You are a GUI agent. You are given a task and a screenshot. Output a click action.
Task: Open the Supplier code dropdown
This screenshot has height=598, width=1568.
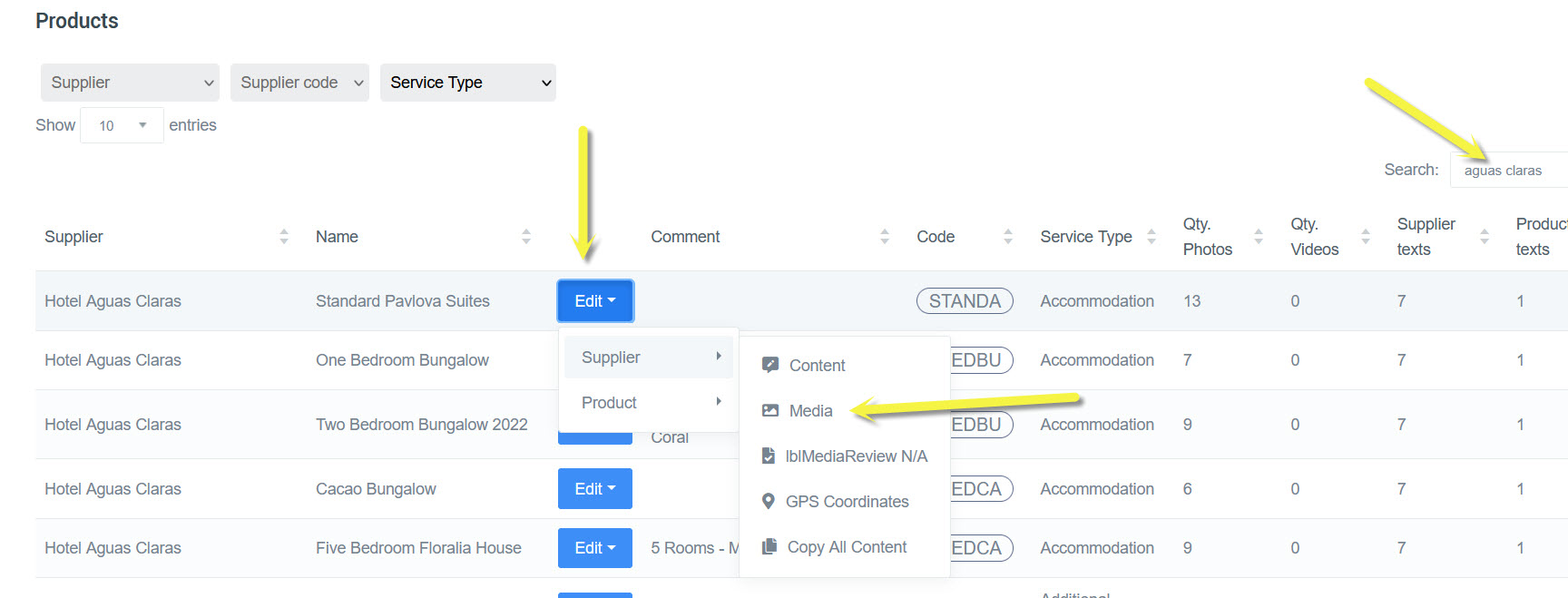[299, 83]
